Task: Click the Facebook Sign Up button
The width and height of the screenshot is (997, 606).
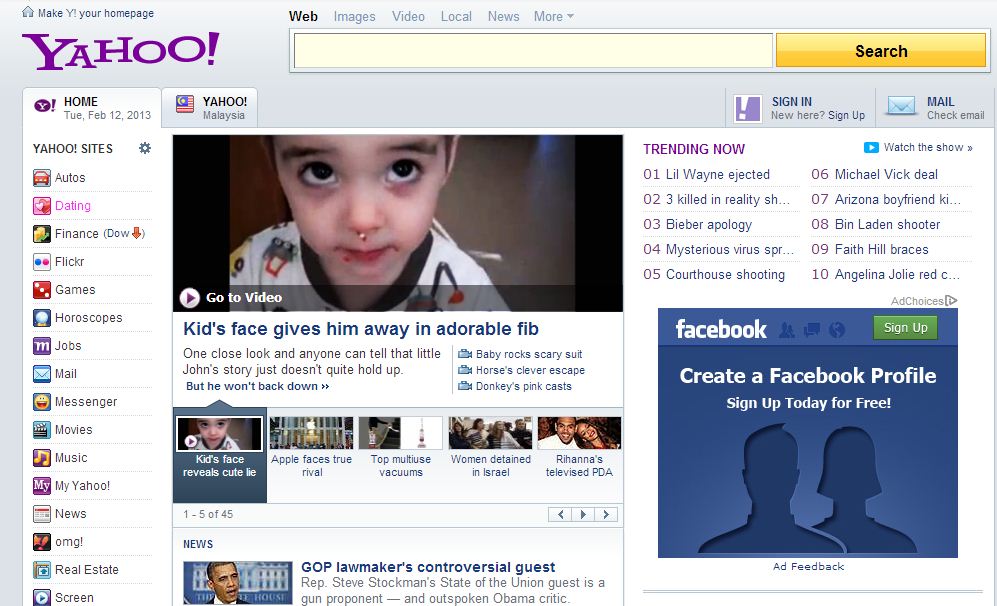Action: (x=905, y=327)
